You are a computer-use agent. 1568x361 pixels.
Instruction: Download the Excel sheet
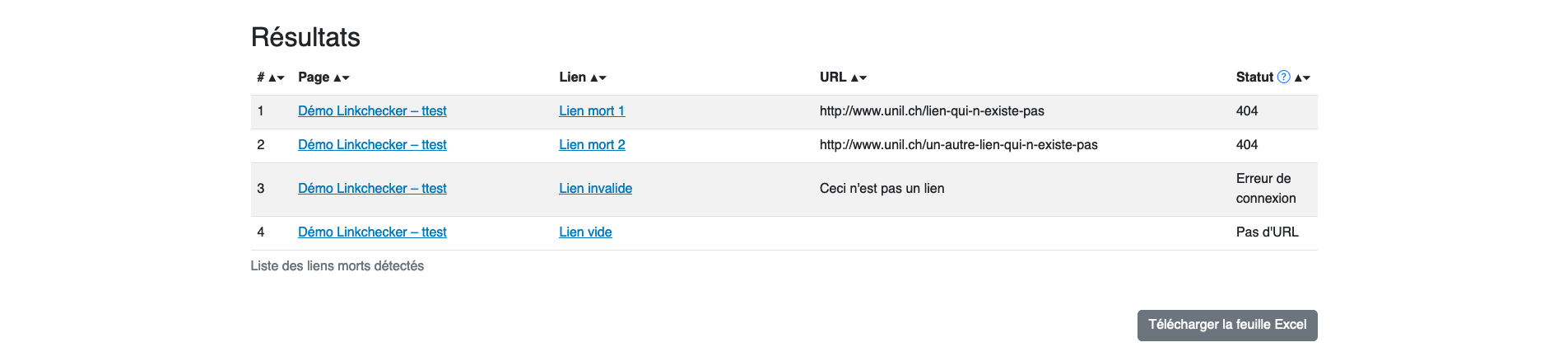point(1226,325)
